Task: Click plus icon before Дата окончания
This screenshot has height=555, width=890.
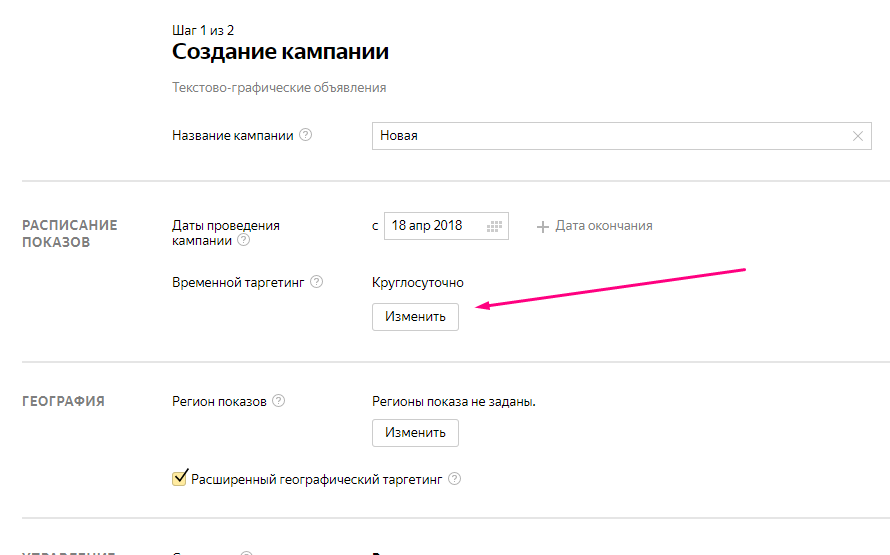Action: click(543, 227)
